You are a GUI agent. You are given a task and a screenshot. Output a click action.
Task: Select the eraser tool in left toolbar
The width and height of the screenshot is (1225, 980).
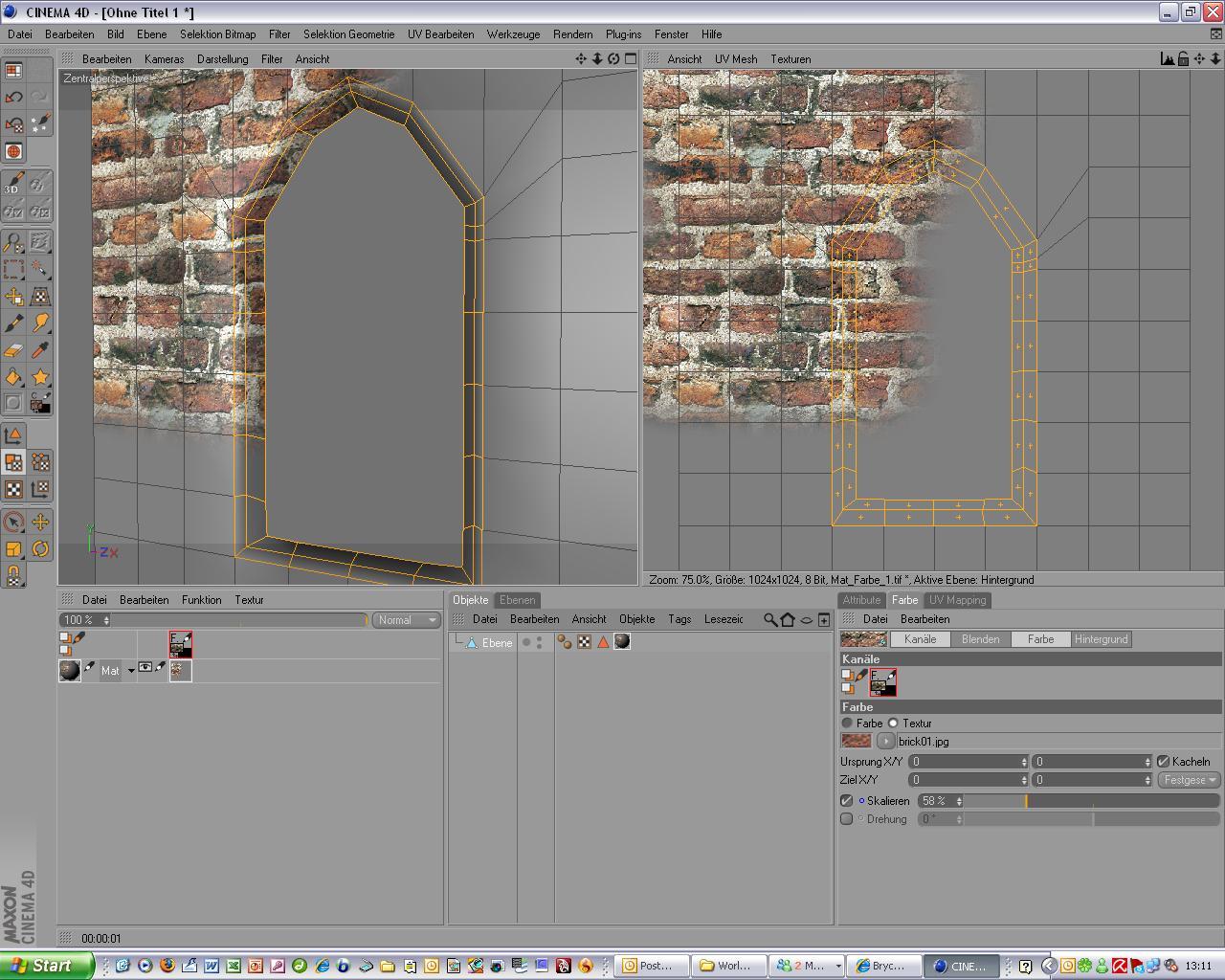(13, 350)
